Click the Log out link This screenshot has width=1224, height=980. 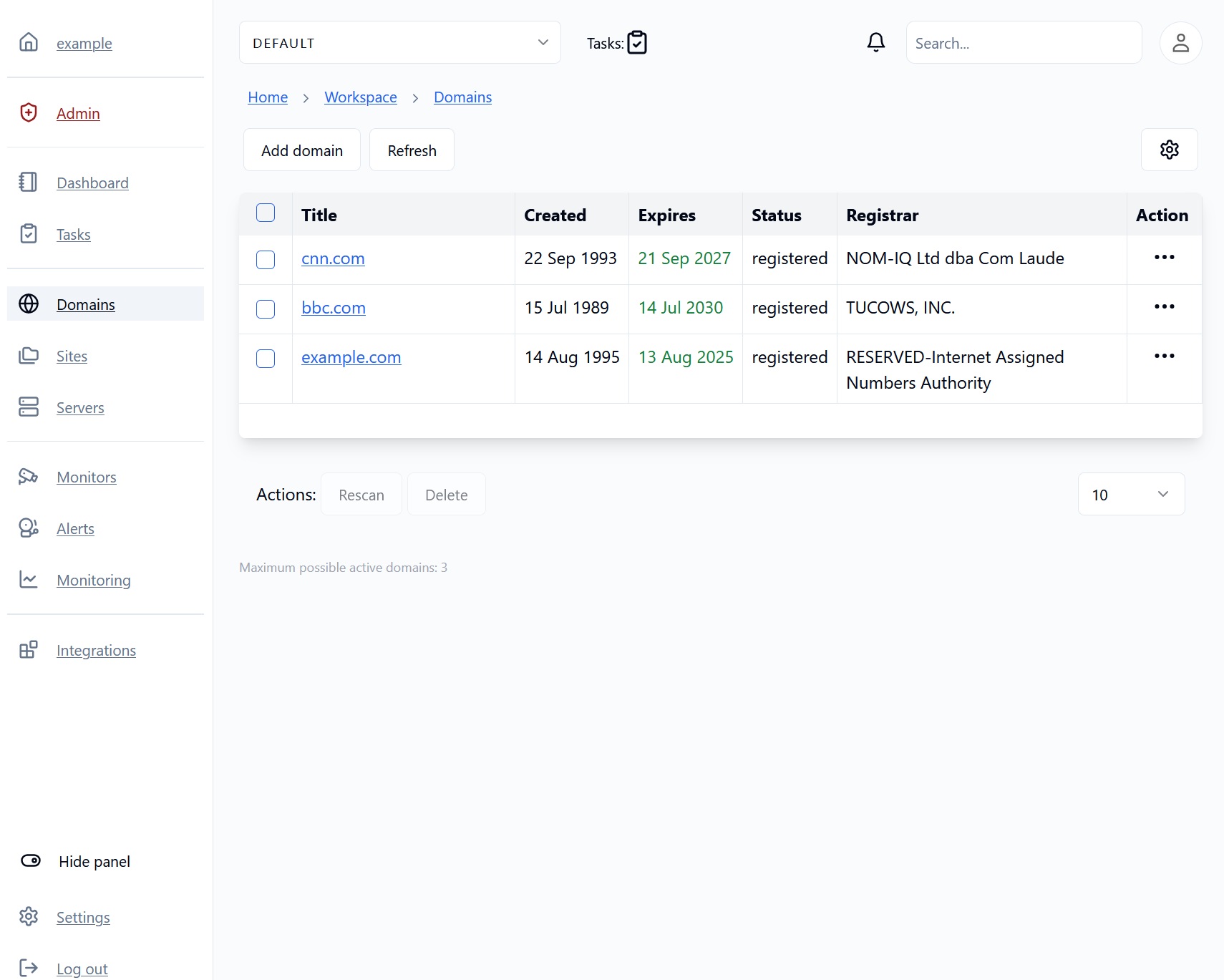tap(82, 969)
